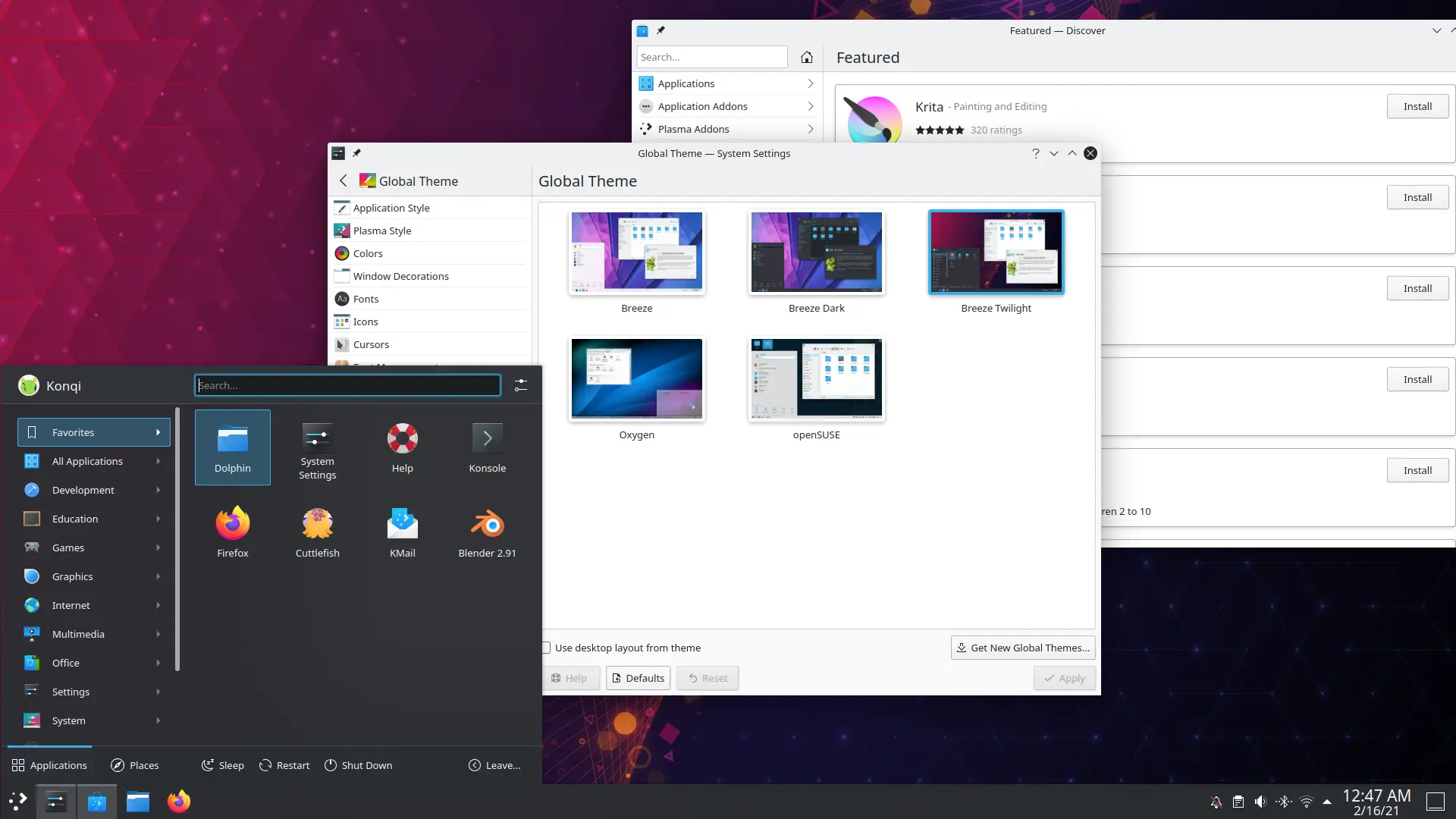
Task: Apply selected global theme
Action: click(x=1064, y=678)
